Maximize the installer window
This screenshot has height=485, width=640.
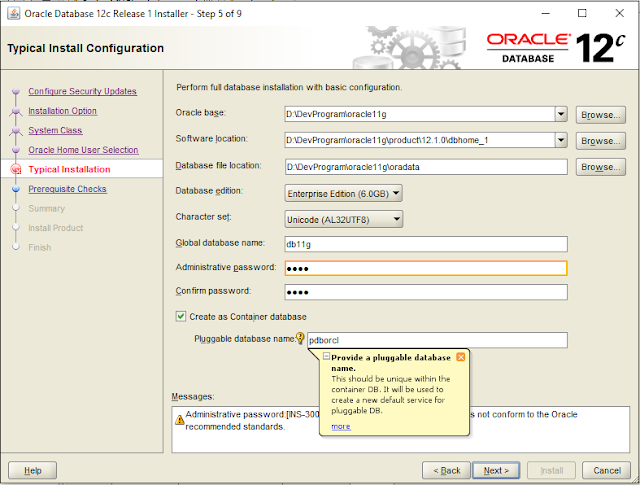coord(582,13)
